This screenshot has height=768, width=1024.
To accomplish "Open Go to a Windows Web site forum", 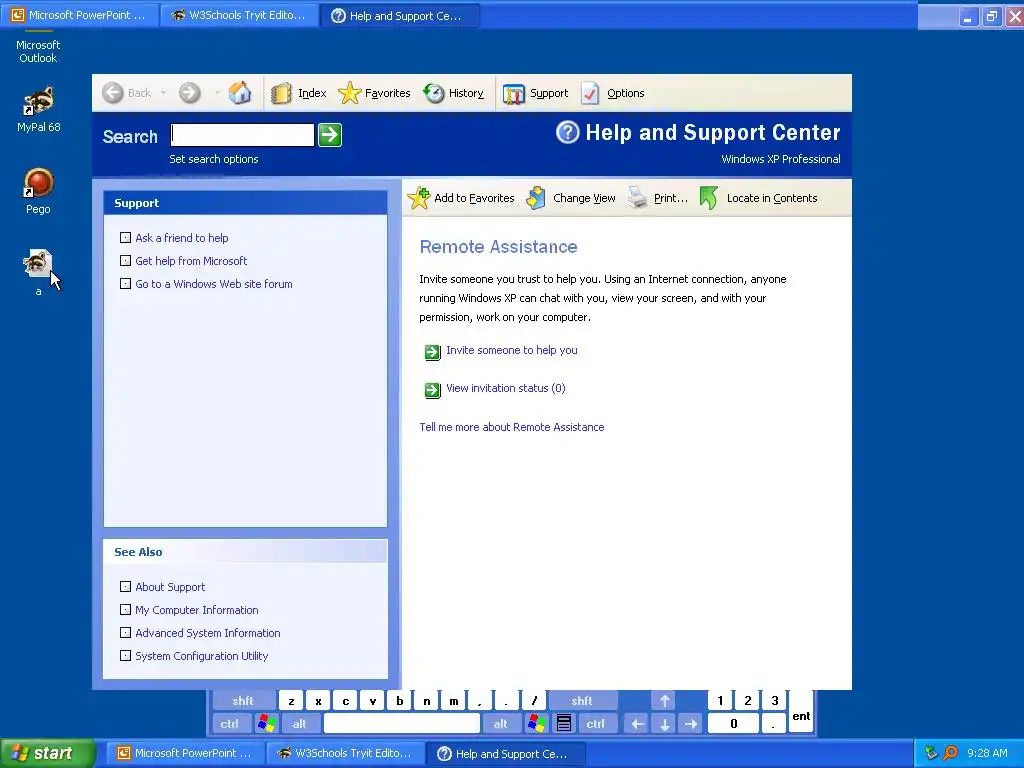I will [x=214, y=283].
